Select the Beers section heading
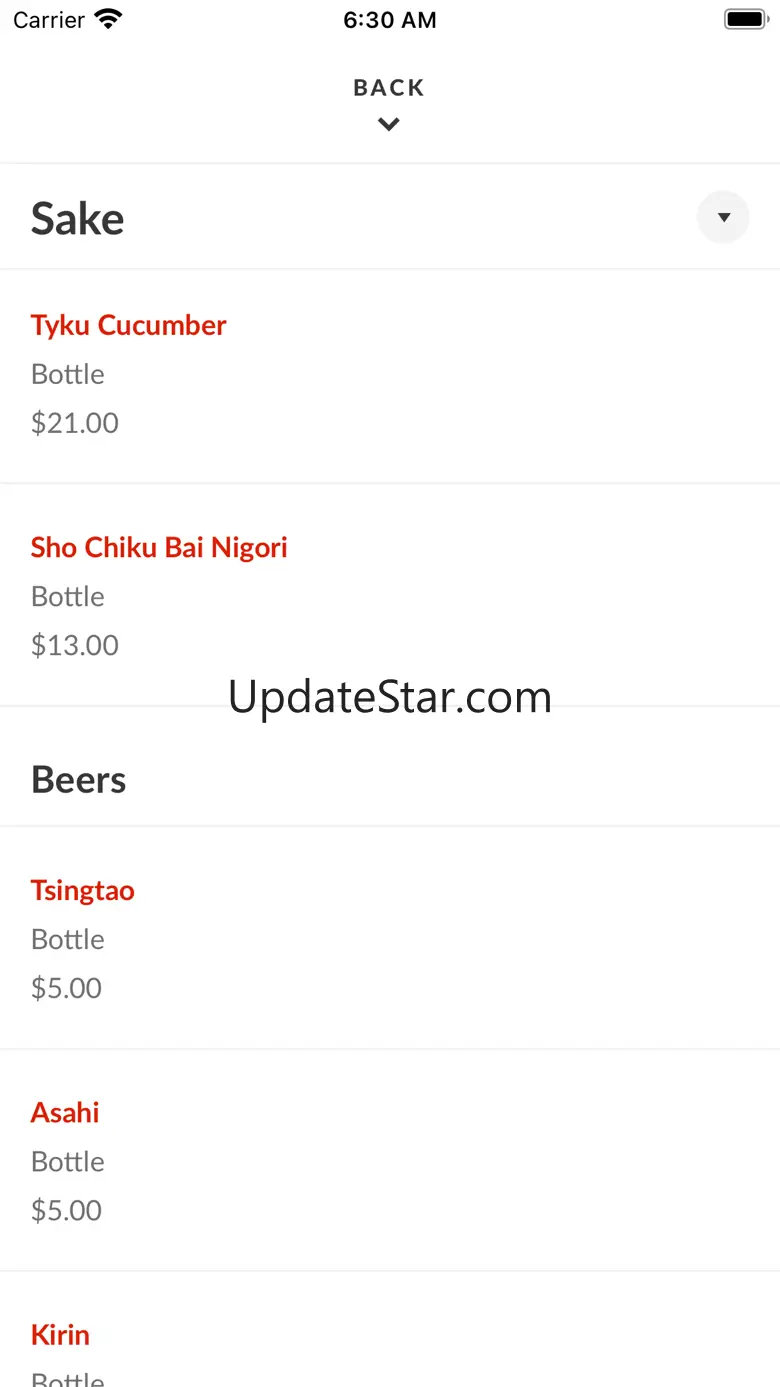This screenshot has height=1387, width=780. [x=79, y=780]
